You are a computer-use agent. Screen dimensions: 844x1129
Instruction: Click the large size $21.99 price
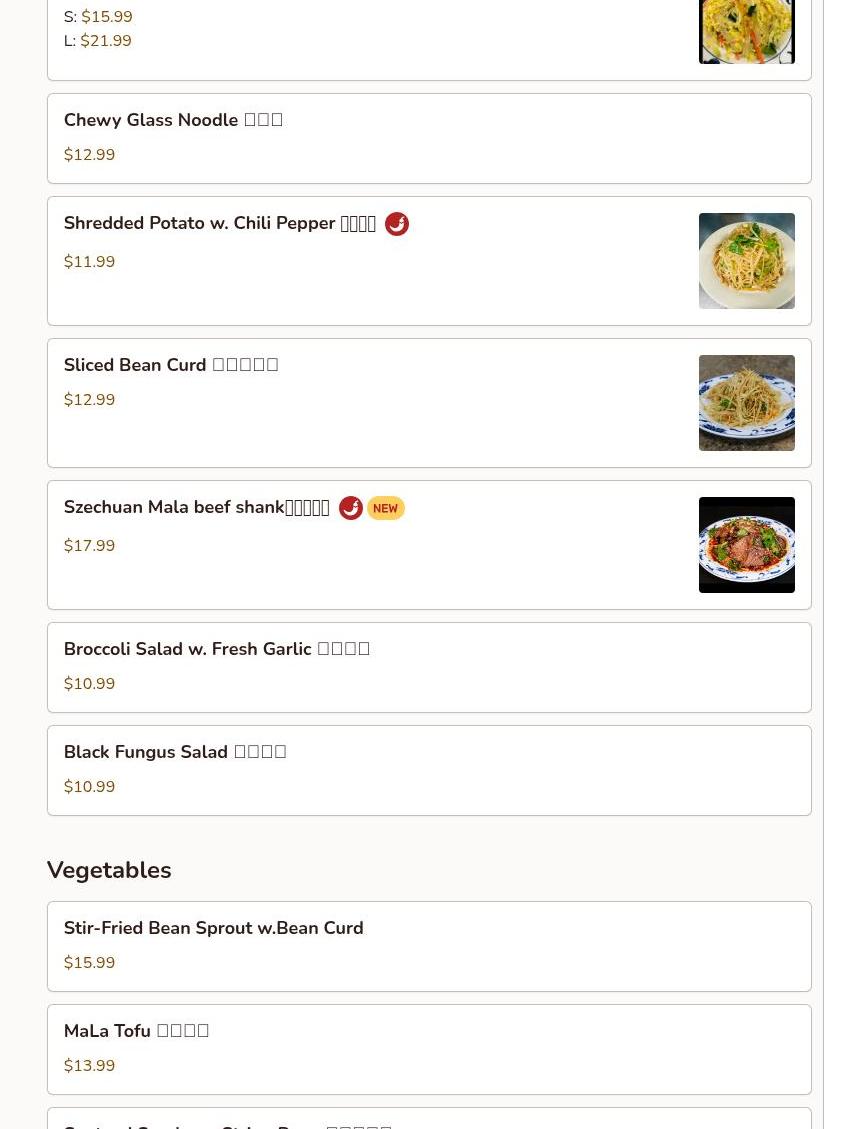click(x=106, y=40)
